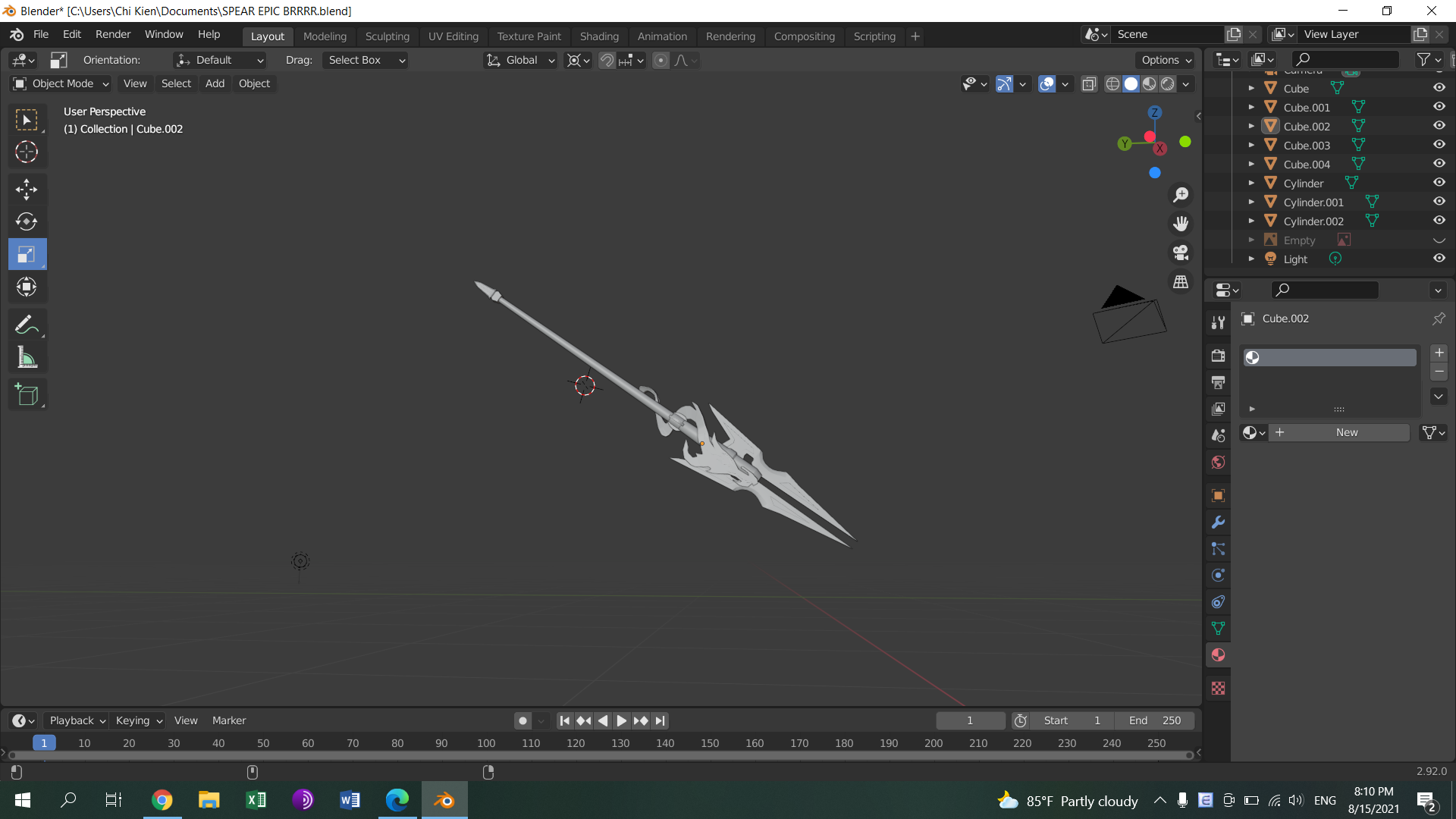Activate the Annotate pencil tool
The image size is (1456, 819).
(x=27, y=325)
